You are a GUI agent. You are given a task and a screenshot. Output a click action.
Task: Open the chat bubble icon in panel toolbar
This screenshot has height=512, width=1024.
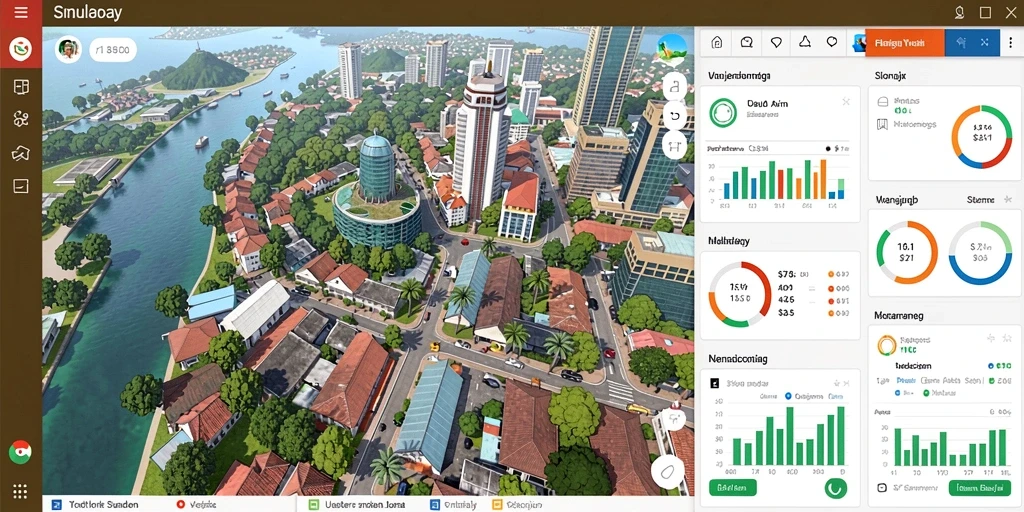(746, 42)
